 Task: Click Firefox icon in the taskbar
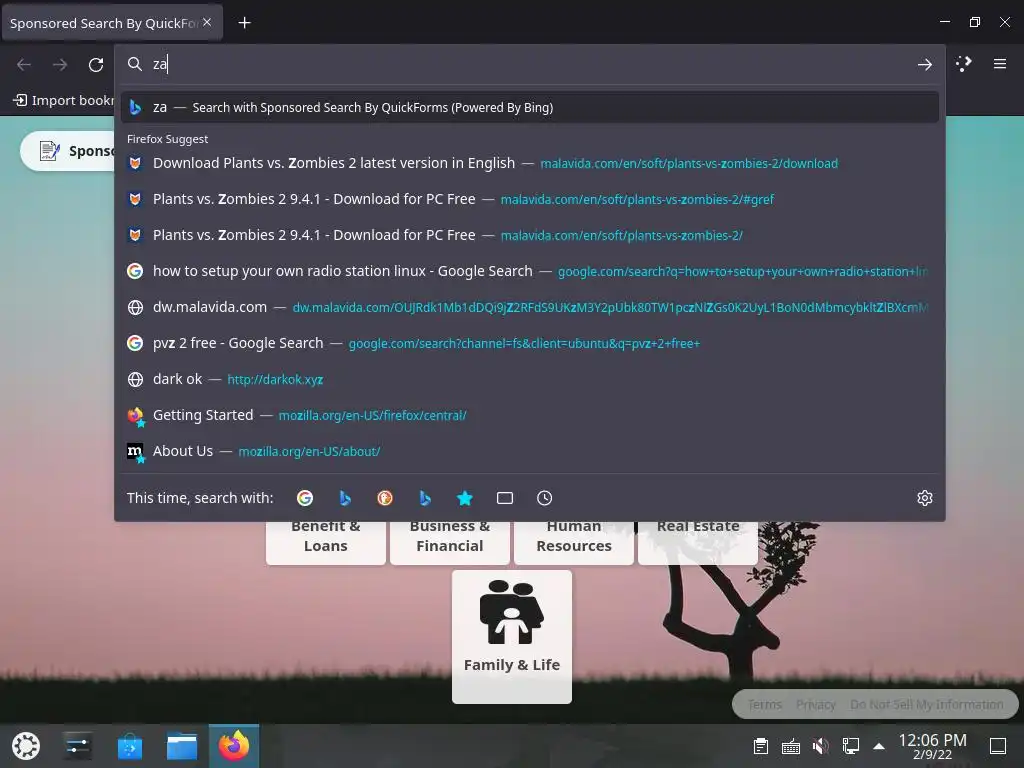coord(234,746)
